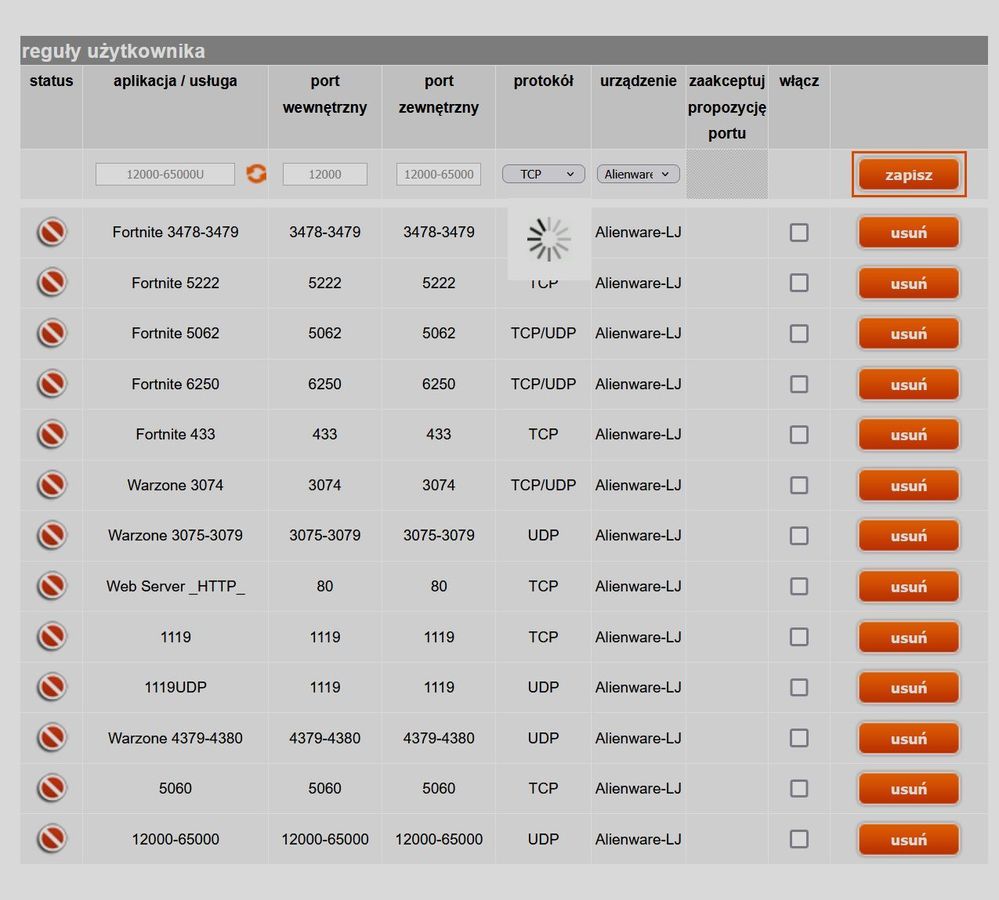
Task: Delete the Fortnite 6250 rule with usuń
Action: tap(908, 384)
